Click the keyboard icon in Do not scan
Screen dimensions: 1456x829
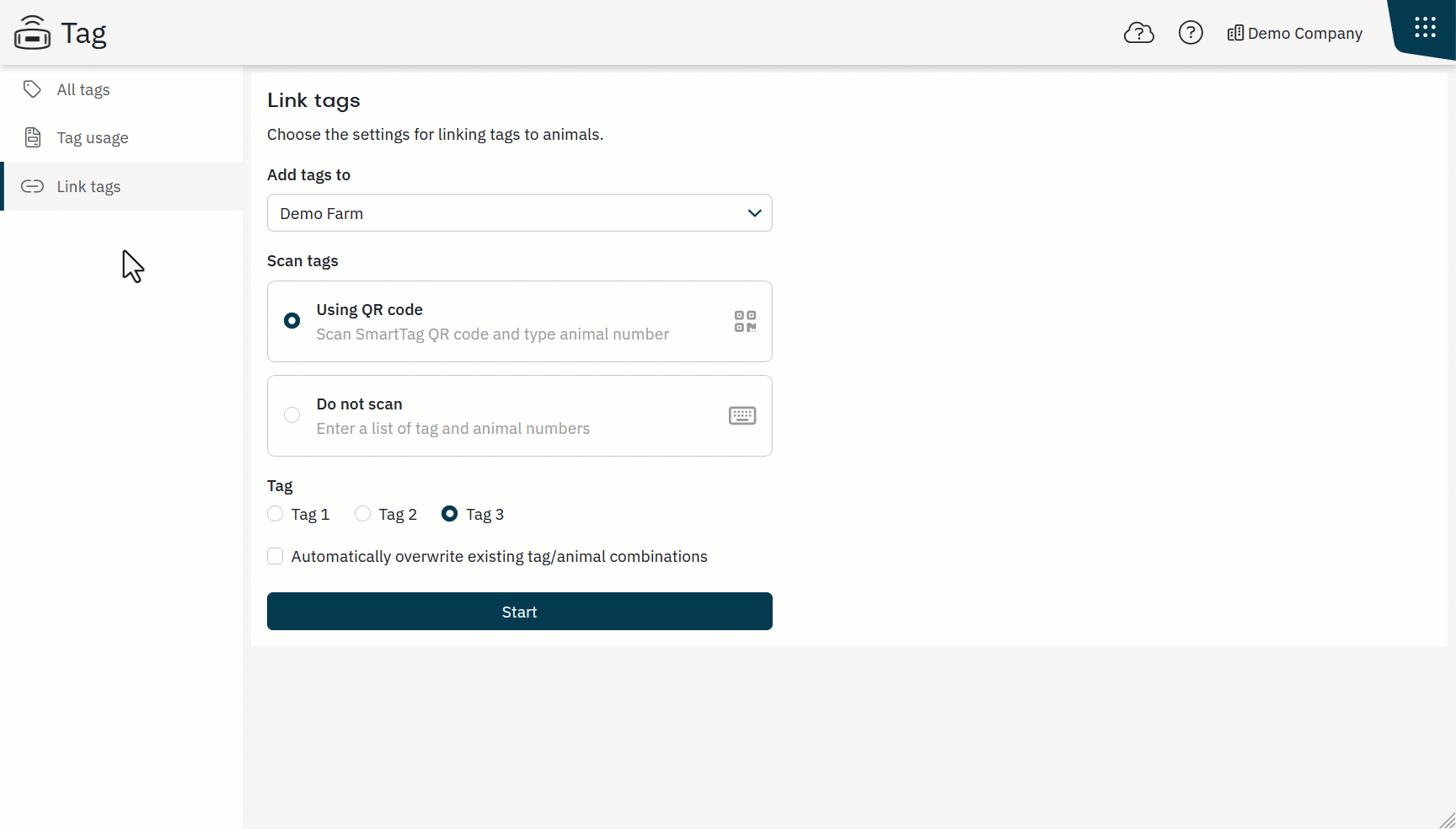point(742,415)
